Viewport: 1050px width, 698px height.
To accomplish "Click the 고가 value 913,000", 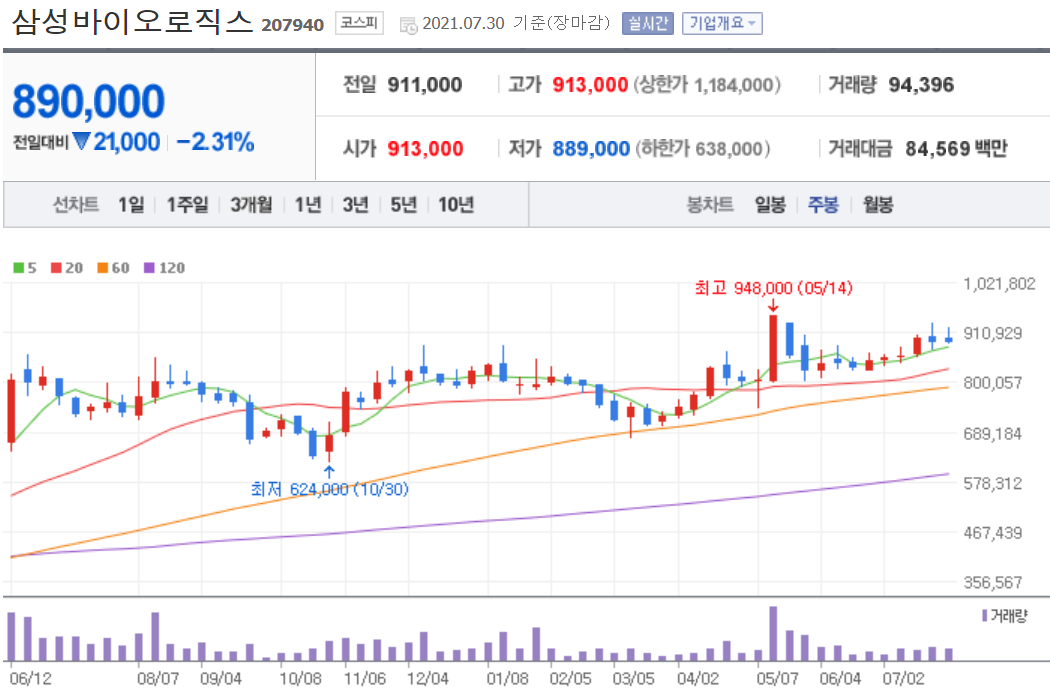I will (590, 85).
